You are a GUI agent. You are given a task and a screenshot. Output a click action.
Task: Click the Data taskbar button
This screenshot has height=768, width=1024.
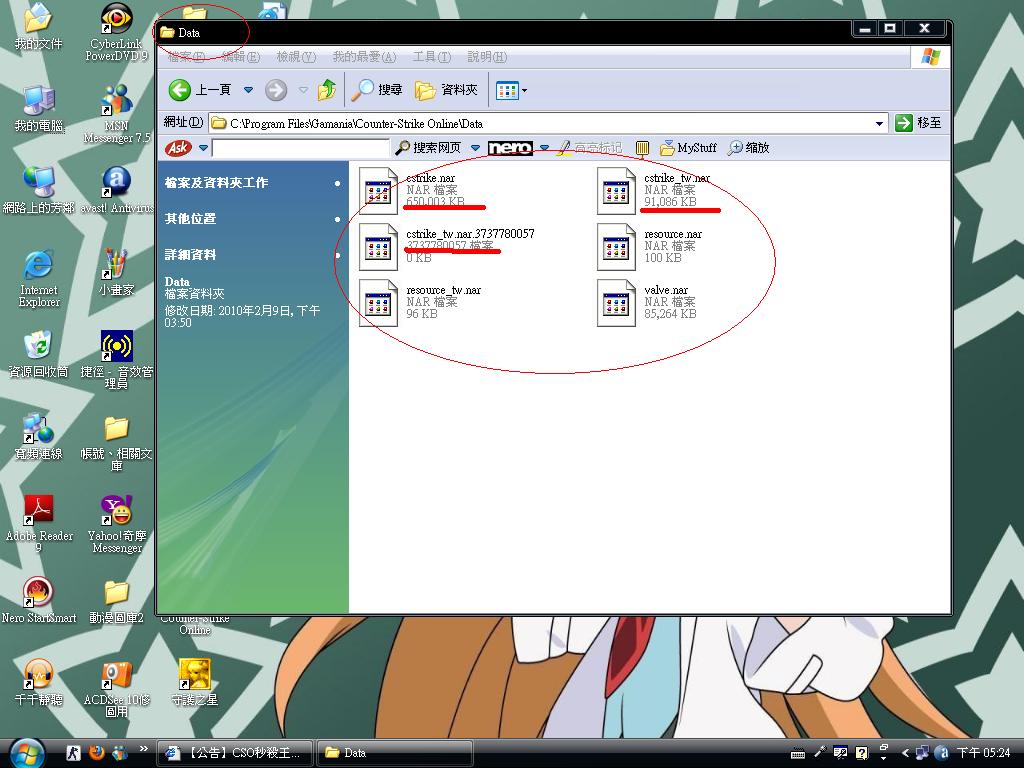tap(394, 753)
